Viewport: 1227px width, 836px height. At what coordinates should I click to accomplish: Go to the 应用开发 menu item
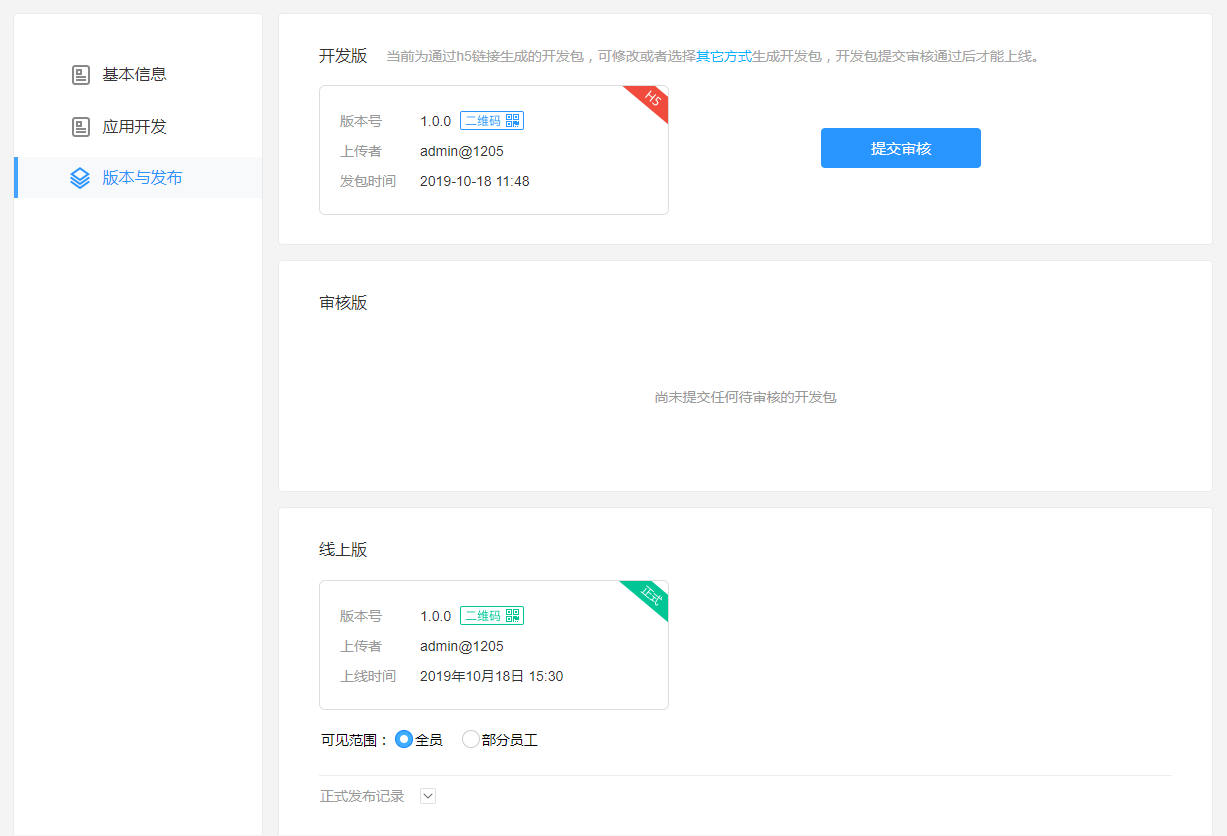coord(134,127)
